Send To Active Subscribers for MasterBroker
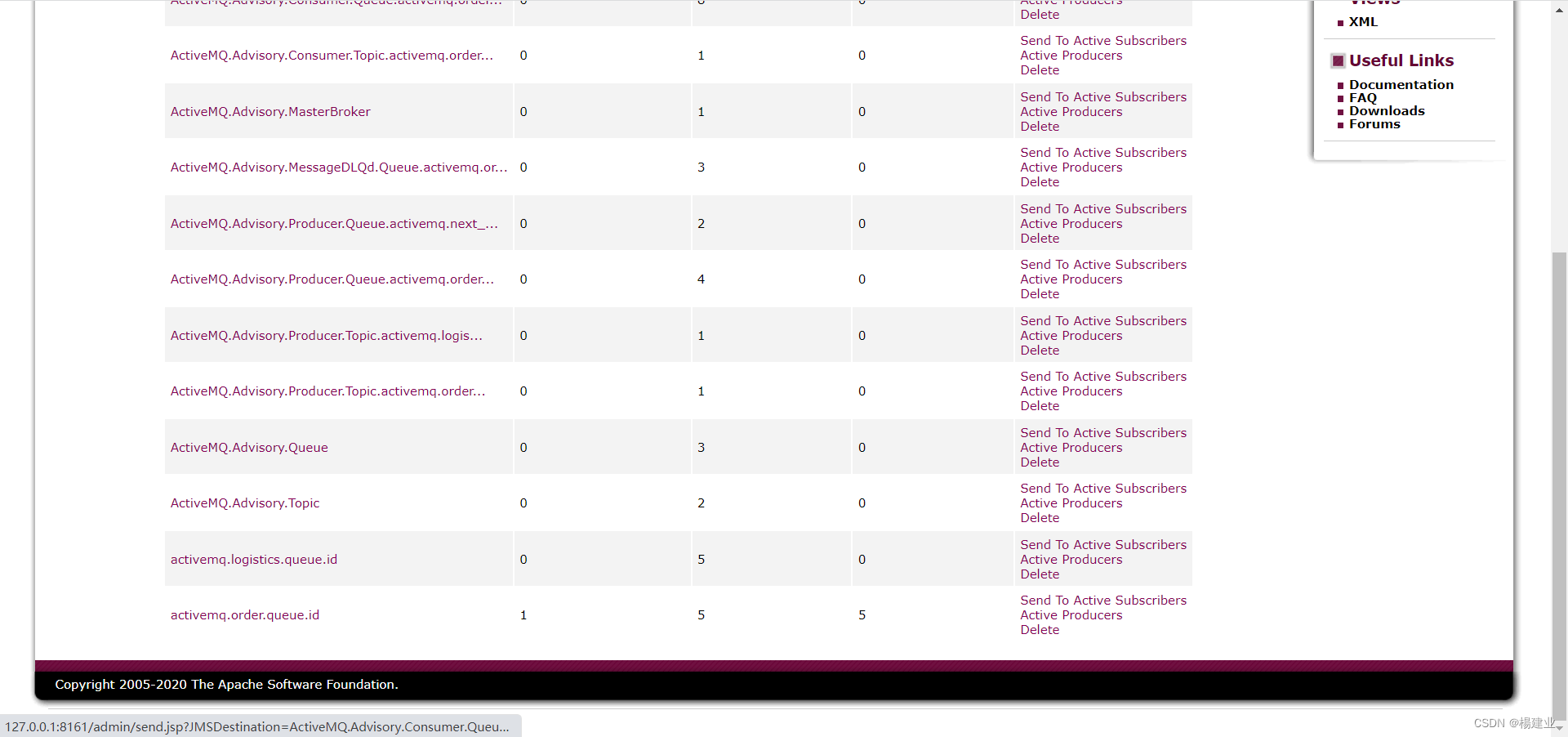 [1103, 97]
